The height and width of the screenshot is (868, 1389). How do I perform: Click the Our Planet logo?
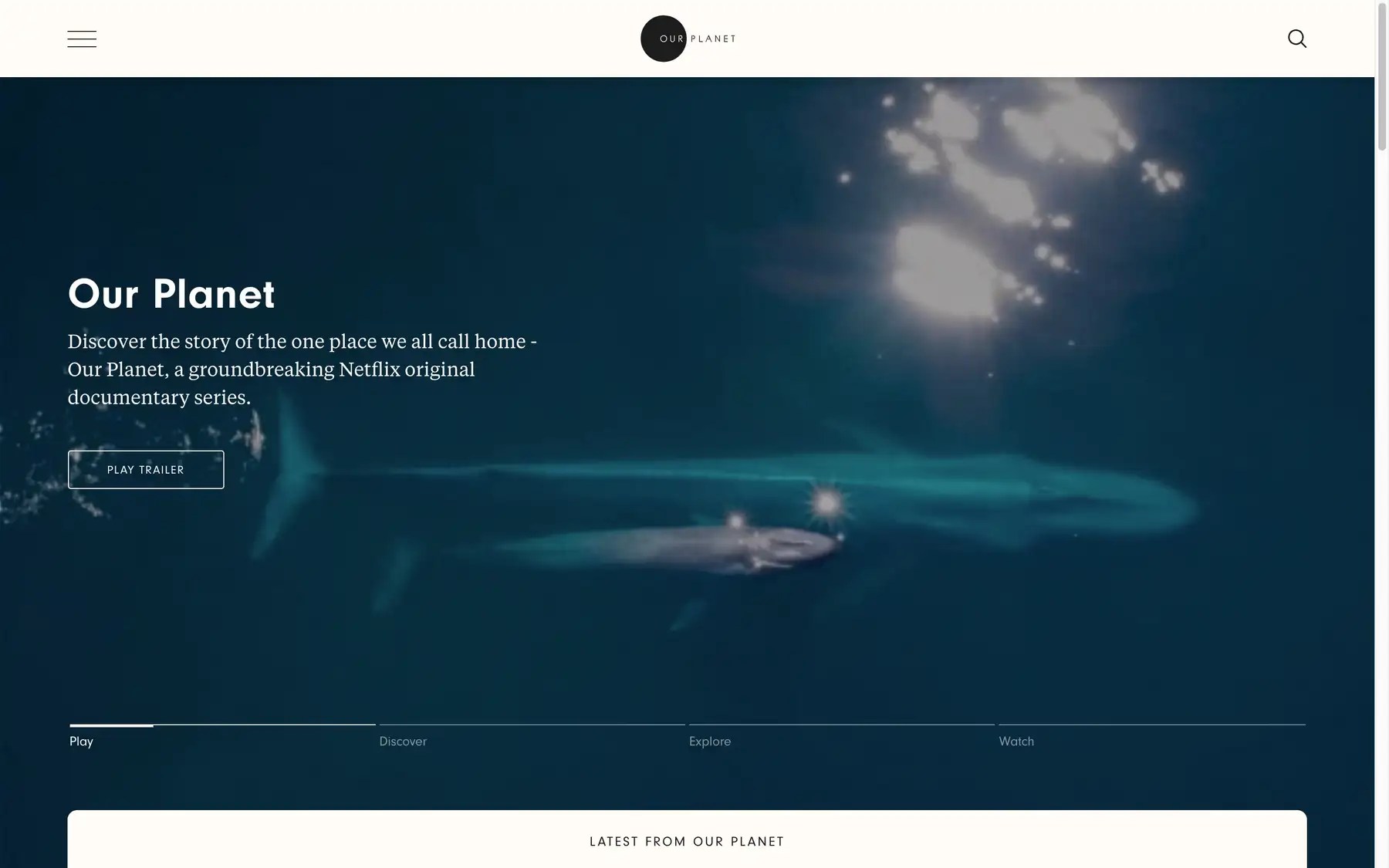pyautogui.click(x=688, y=39)
